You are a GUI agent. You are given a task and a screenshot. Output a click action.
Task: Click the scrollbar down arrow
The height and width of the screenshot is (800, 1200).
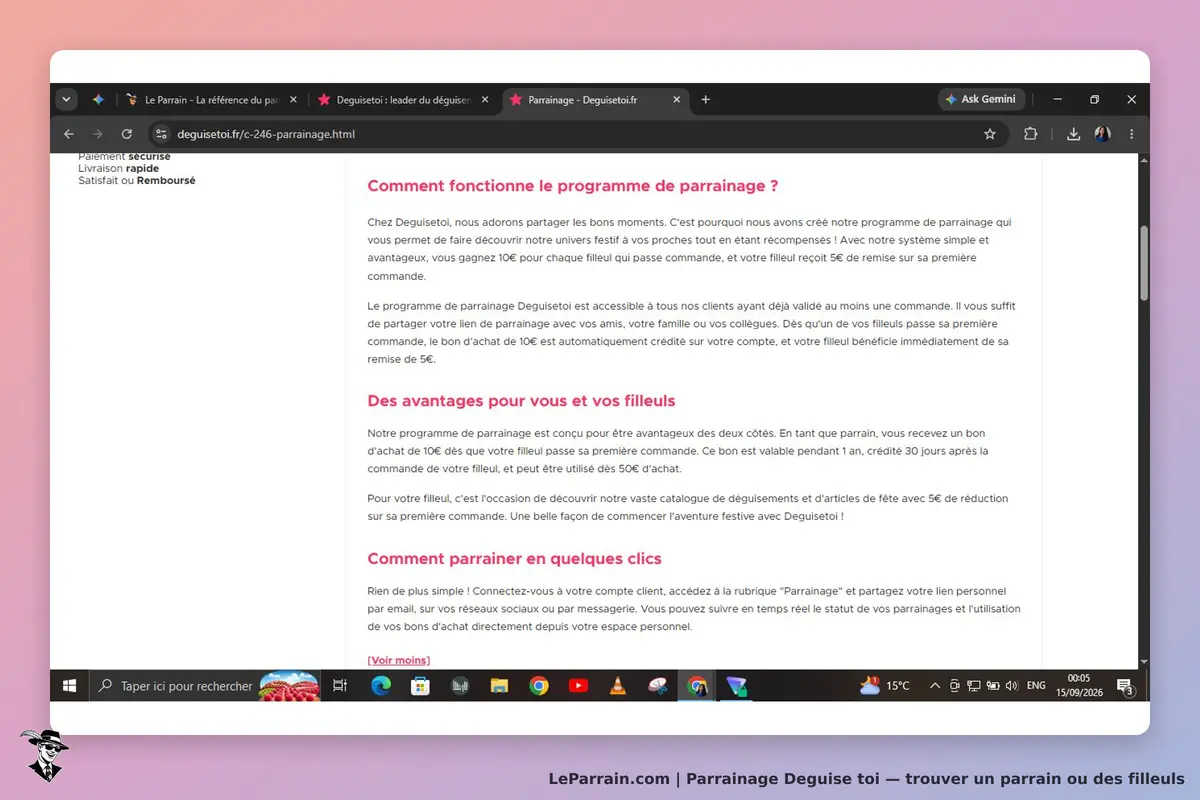tap(1144, 661)
